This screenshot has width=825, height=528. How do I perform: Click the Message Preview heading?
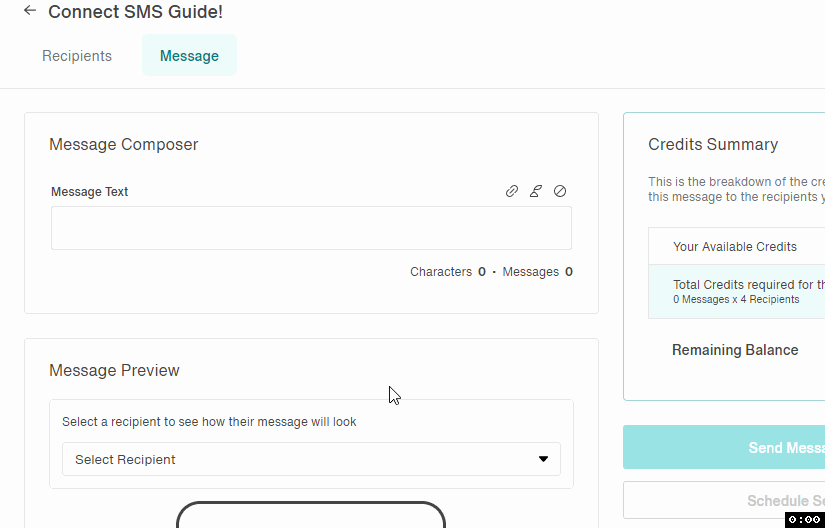pyautogui.click(x=114, y=370)
